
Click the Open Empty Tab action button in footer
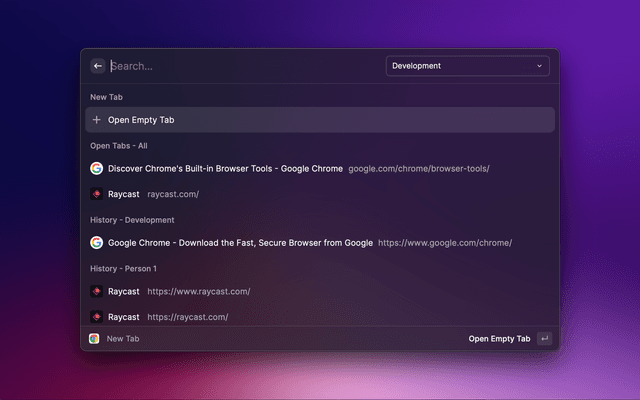point(499,339)
